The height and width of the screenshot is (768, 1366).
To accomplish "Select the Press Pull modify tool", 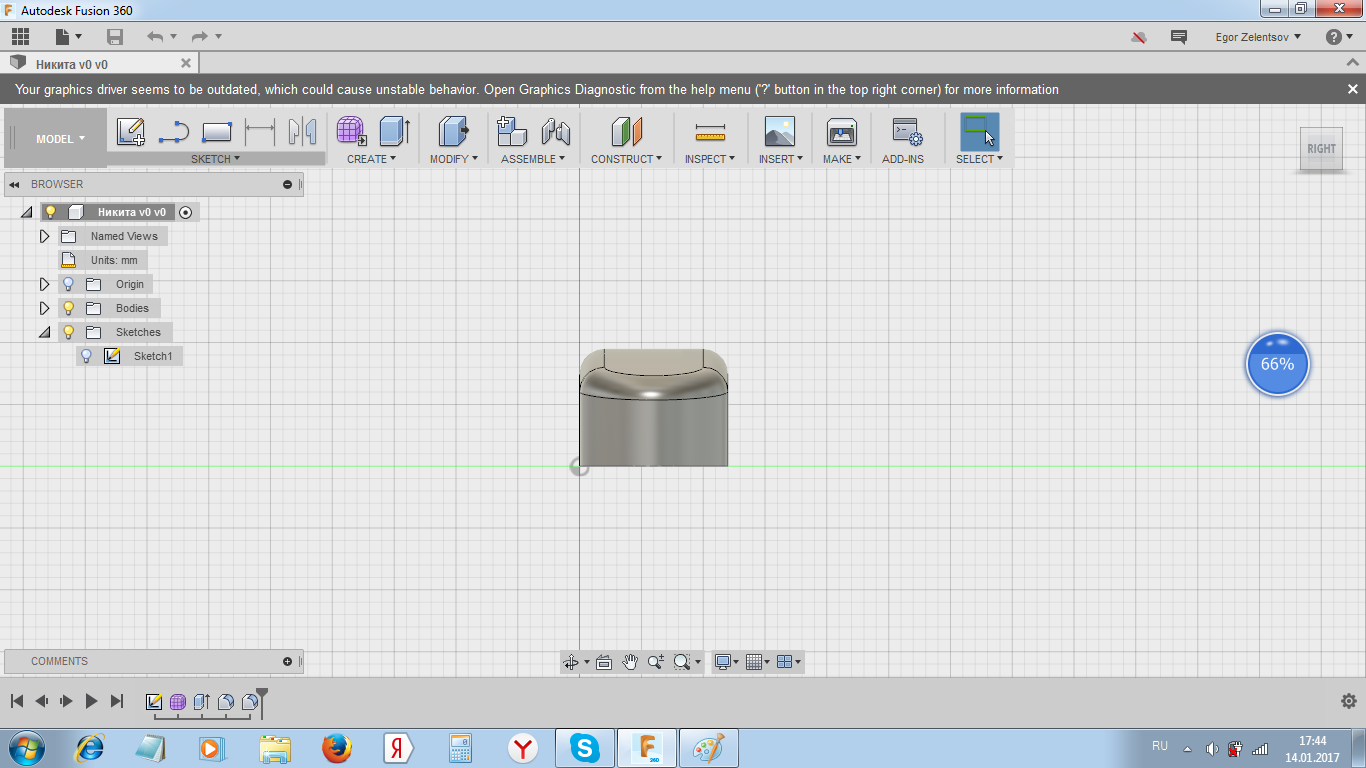I will point(454,132).
